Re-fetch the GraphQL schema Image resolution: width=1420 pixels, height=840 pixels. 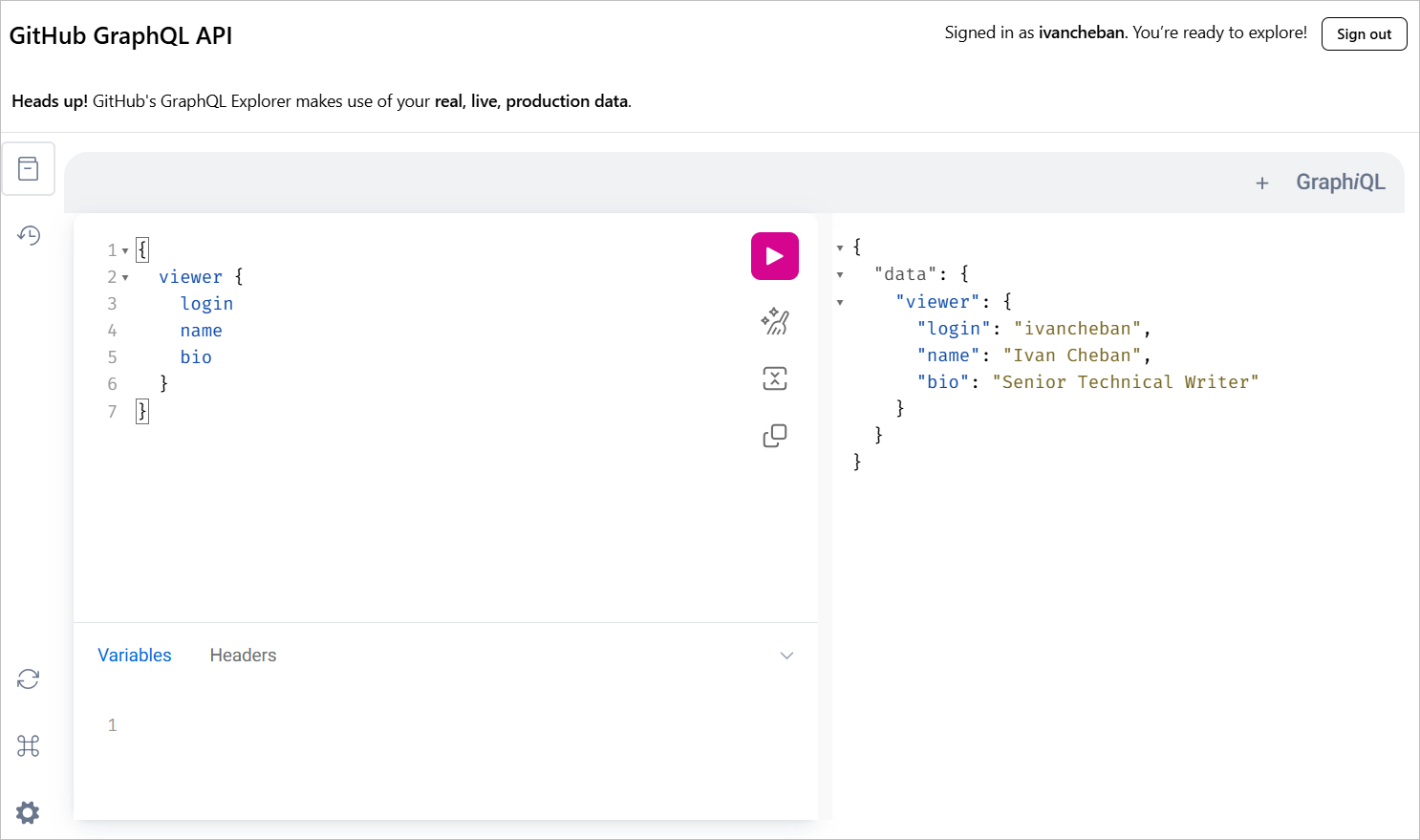pyautogui.click(x=28, y=678)
